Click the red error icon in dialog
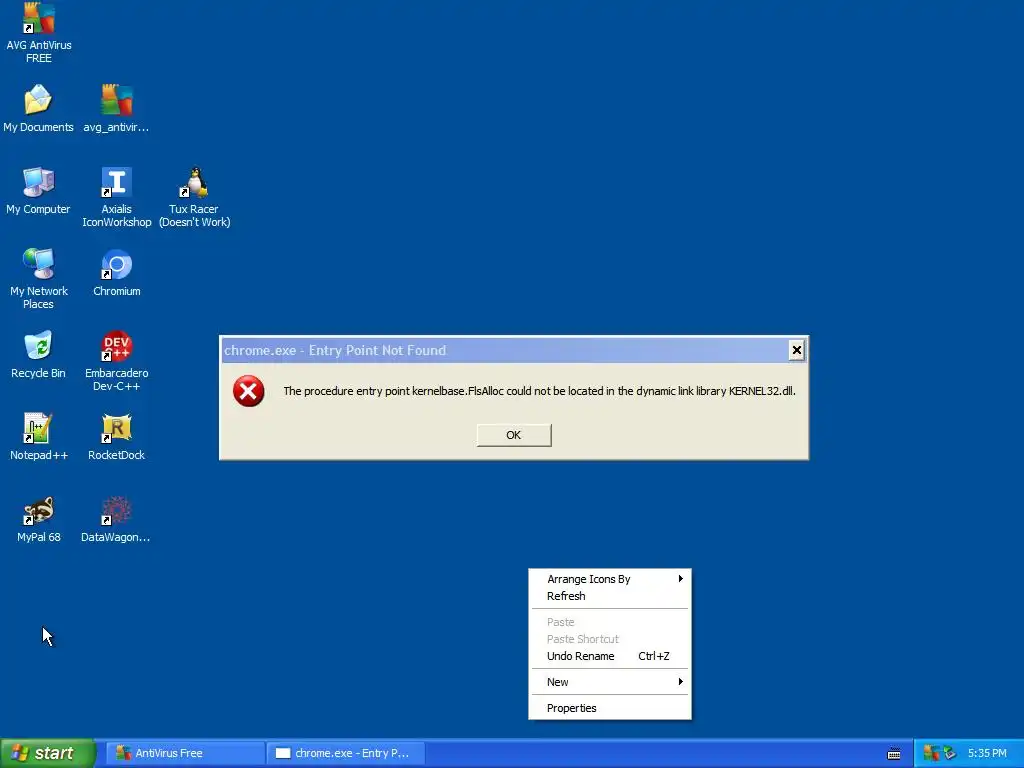 pyautogui.click(x=249, y=391)
